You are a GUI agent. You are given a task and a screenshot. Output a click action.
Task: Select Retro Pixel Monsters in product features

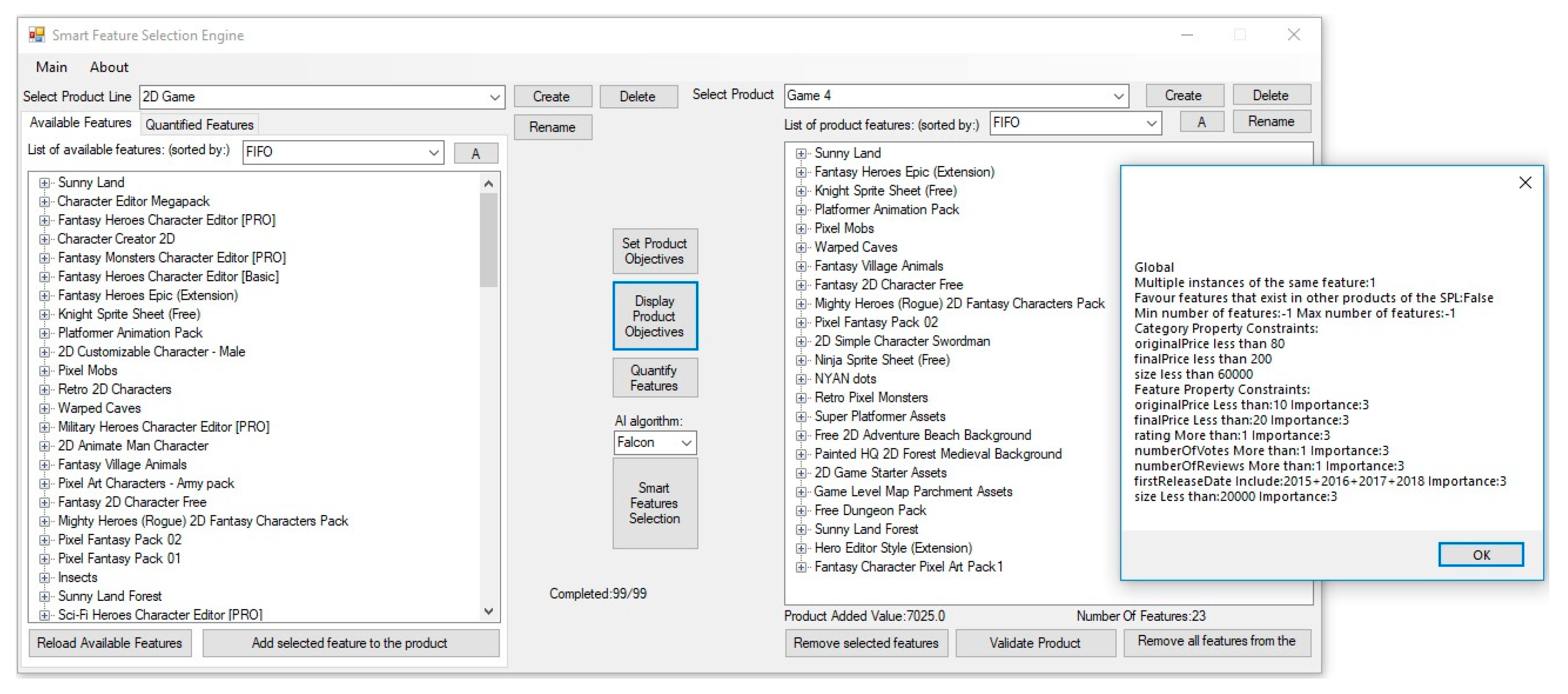(871, 398)
